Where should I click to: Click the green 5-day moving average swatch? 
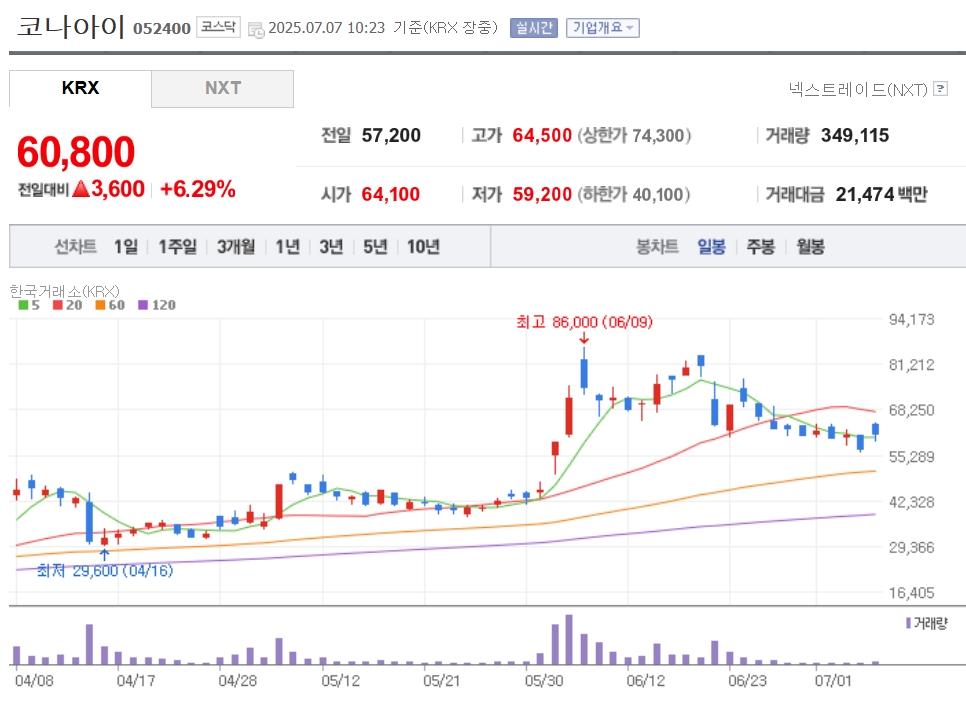[23, 305]
